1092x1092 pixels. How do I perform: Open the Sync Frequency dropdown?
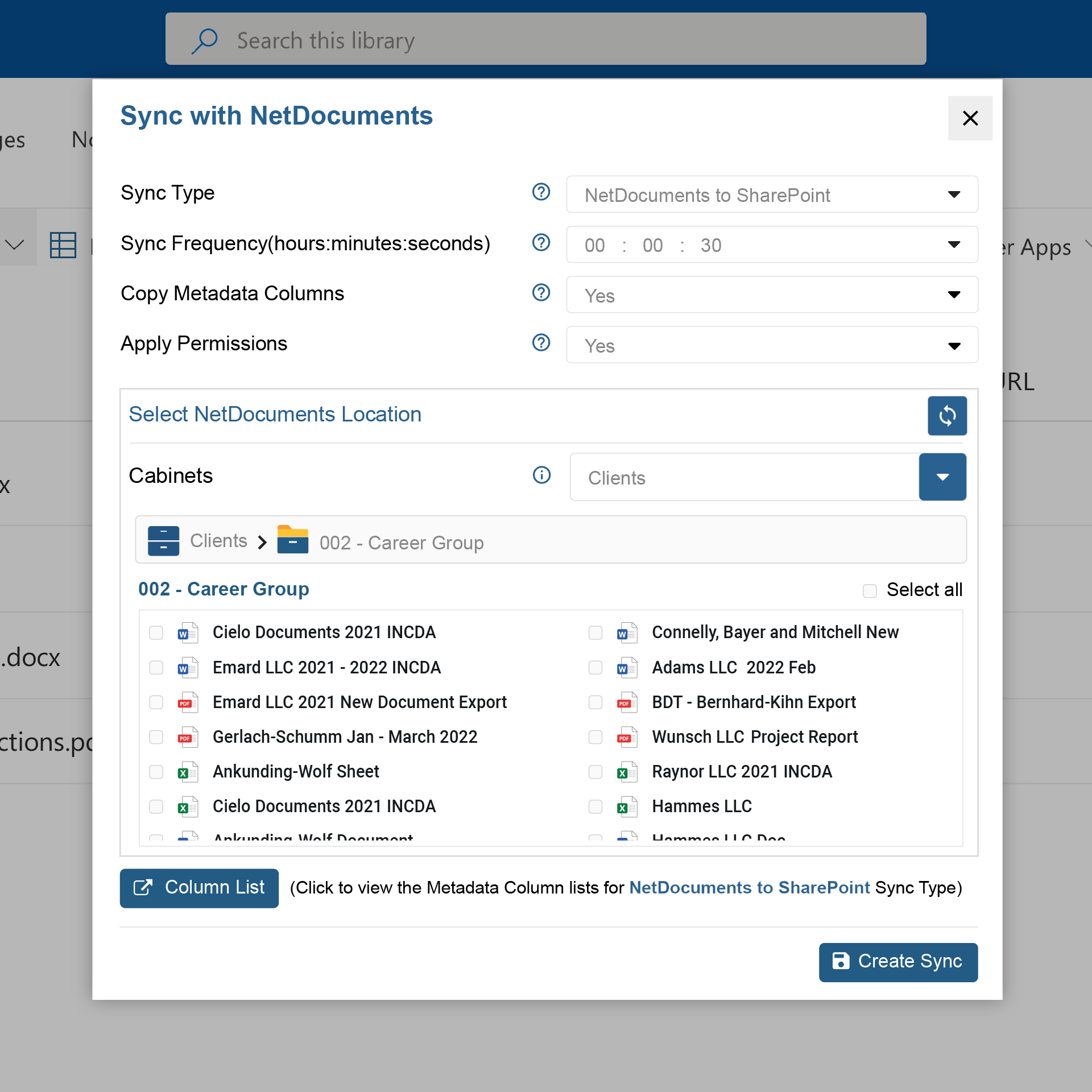(772, 245)
